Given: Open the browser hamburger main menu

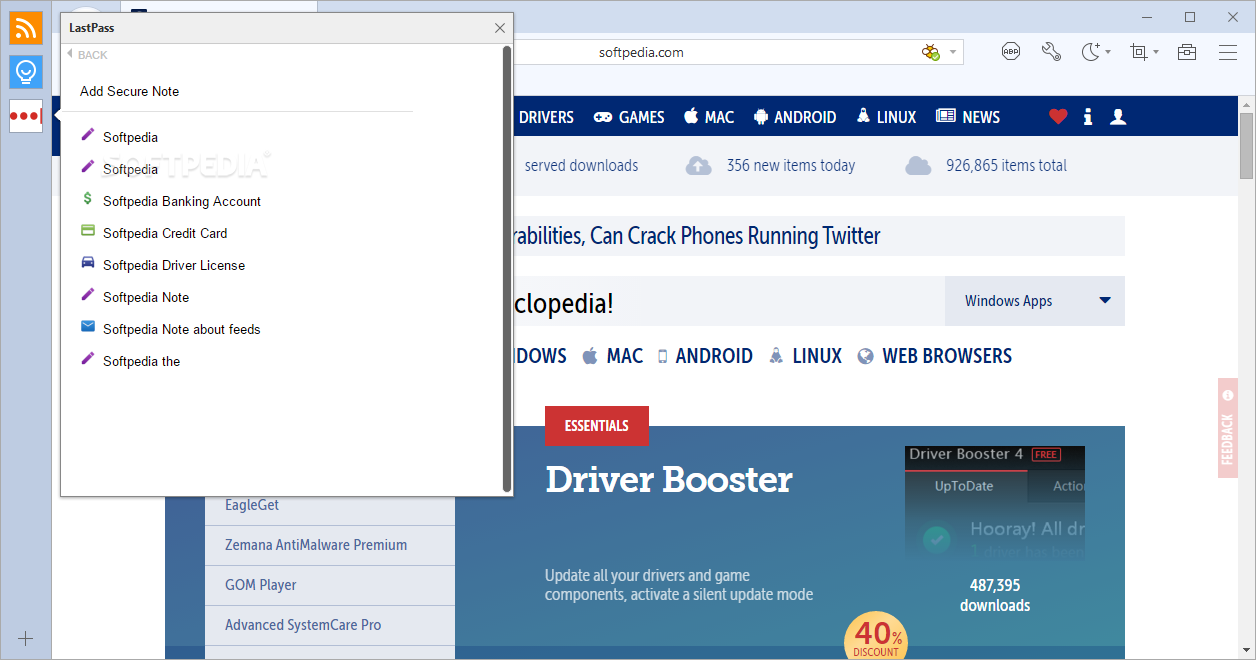Looking at the screenshot, I should 1228,52.
